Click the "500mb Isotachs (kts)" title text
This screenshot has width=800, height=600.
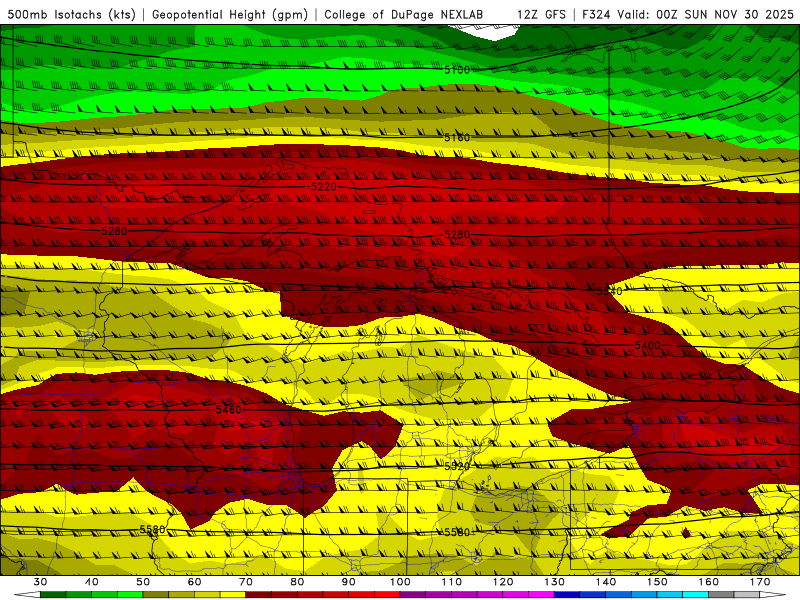click(x=71, y=15)
